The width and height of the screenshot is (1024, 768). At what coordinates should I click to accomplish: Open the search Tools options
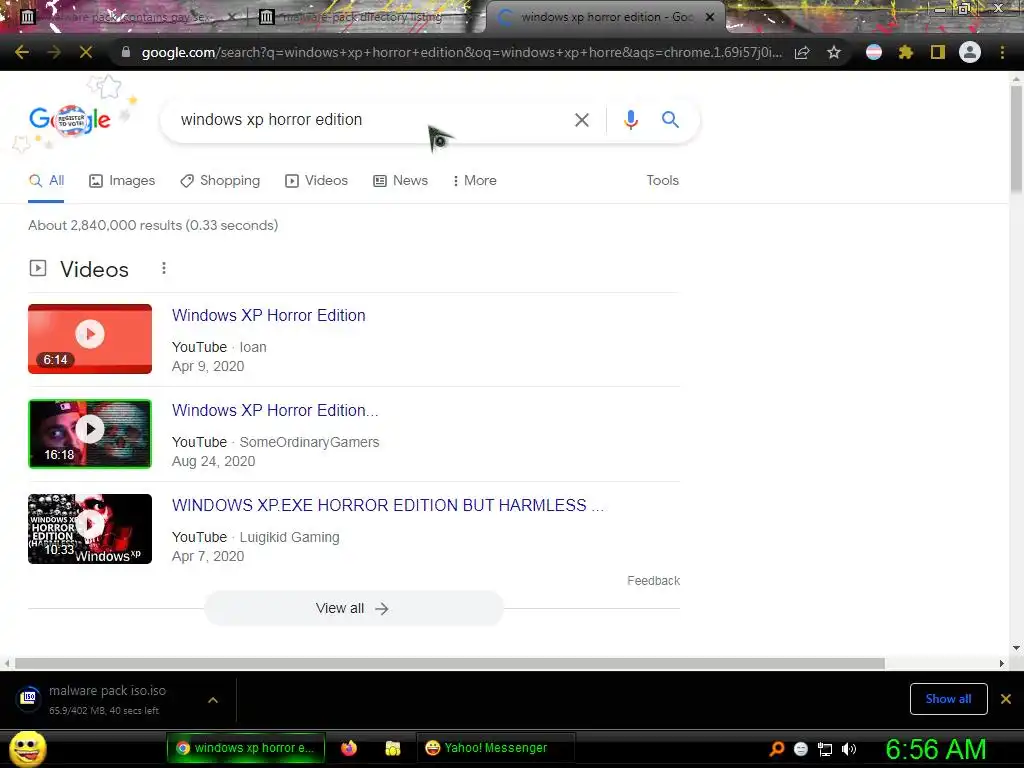pos(662,181)
